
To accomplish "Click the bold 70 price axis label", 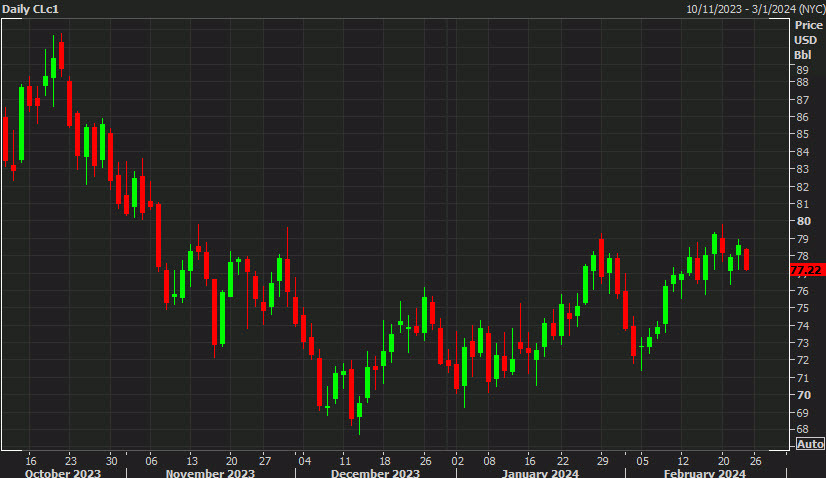I will 803,395.
